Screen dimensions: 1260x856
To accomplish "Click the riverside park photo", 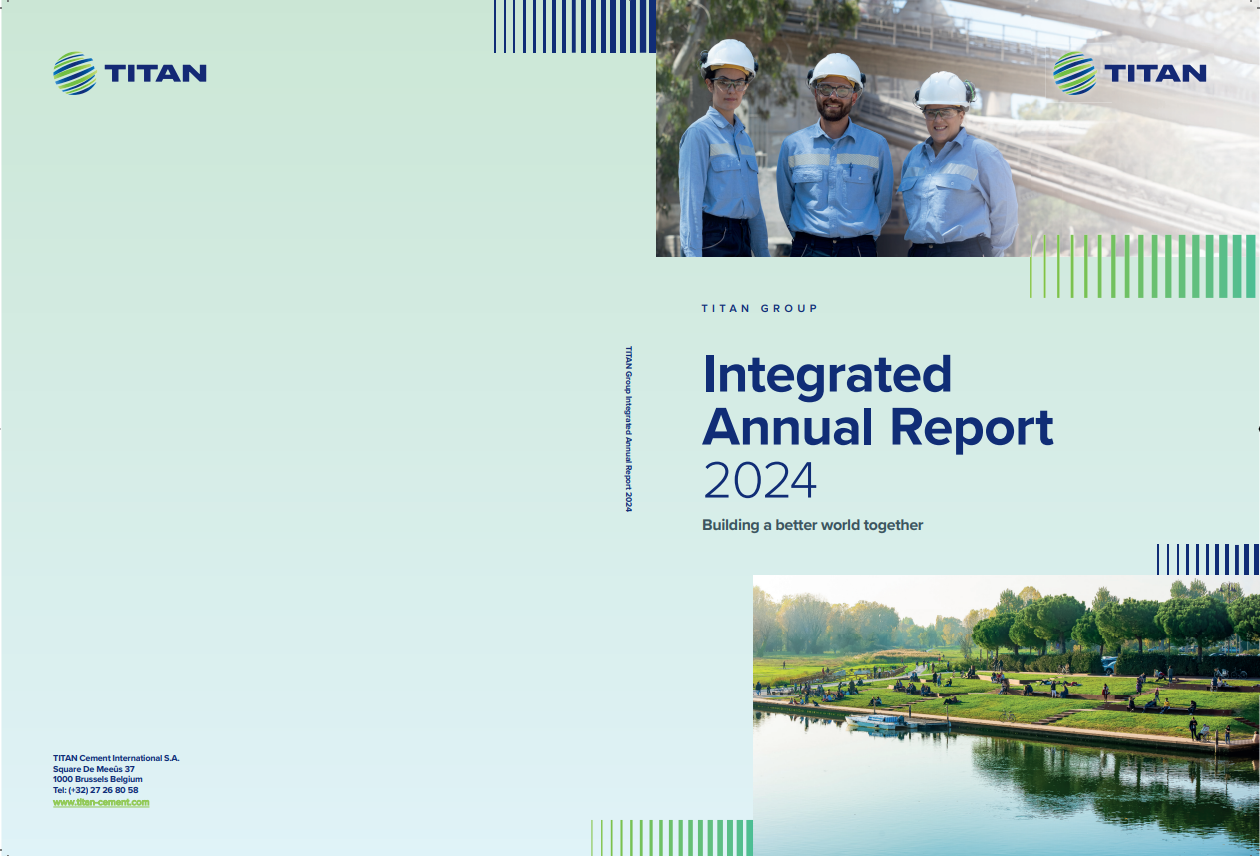I will (x=1006, y=715).
